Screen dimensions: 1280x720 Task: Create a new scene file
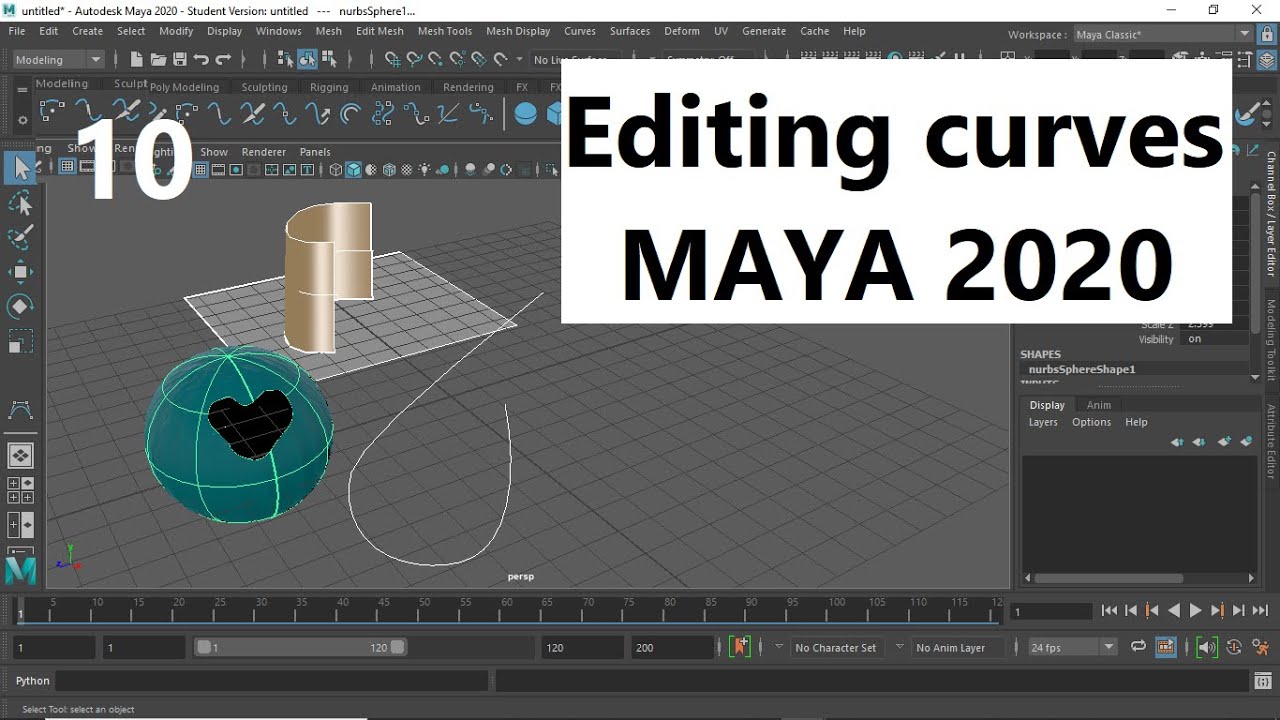[137, 60]
